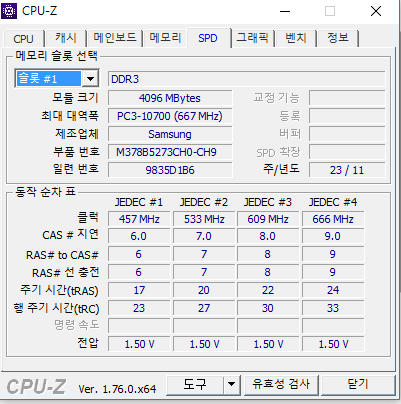401x404 pixels.
Task: Click tRC value 27
Action: coord(204,308)
